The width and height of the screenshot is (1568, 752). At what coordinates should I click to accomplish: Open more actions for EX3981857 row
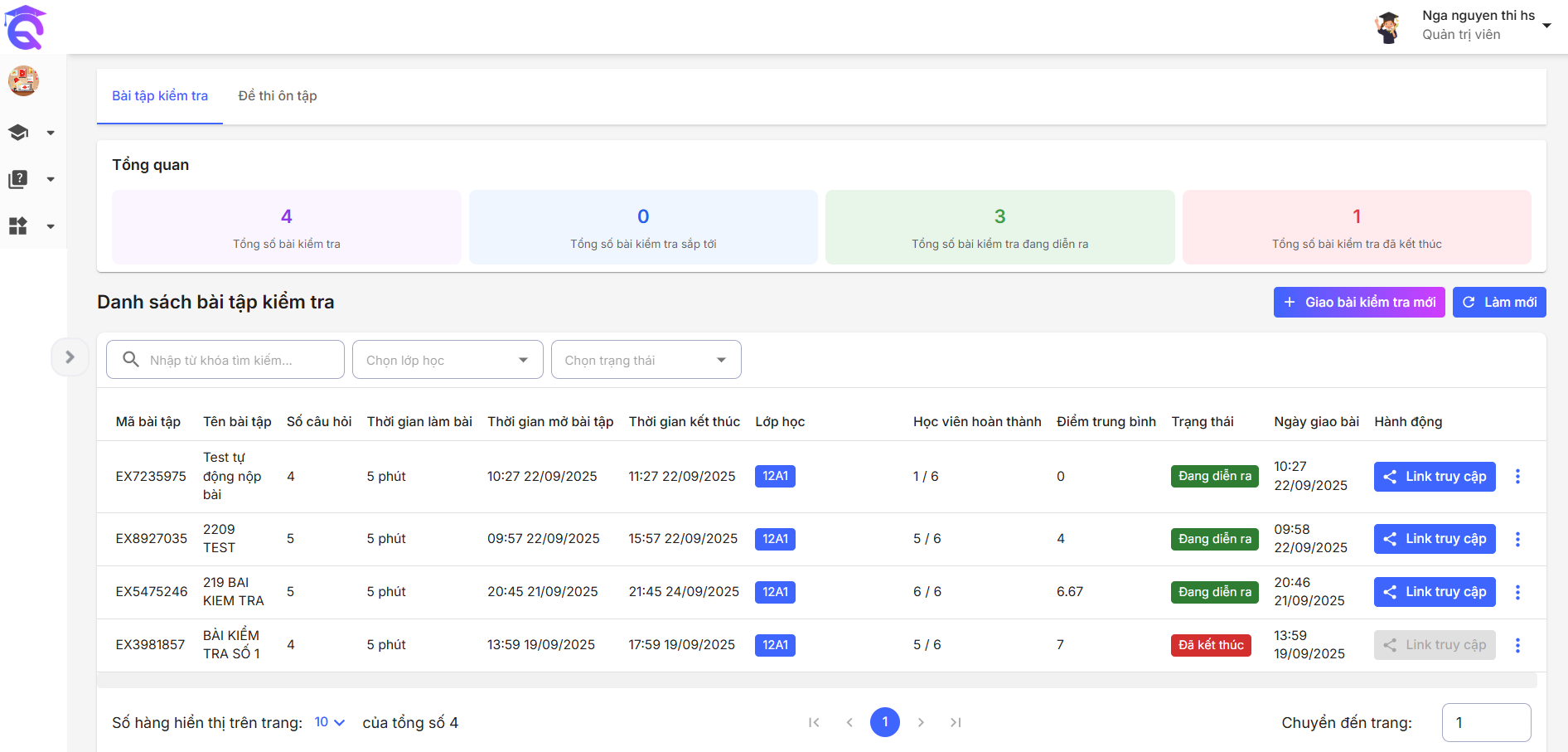1517,645
